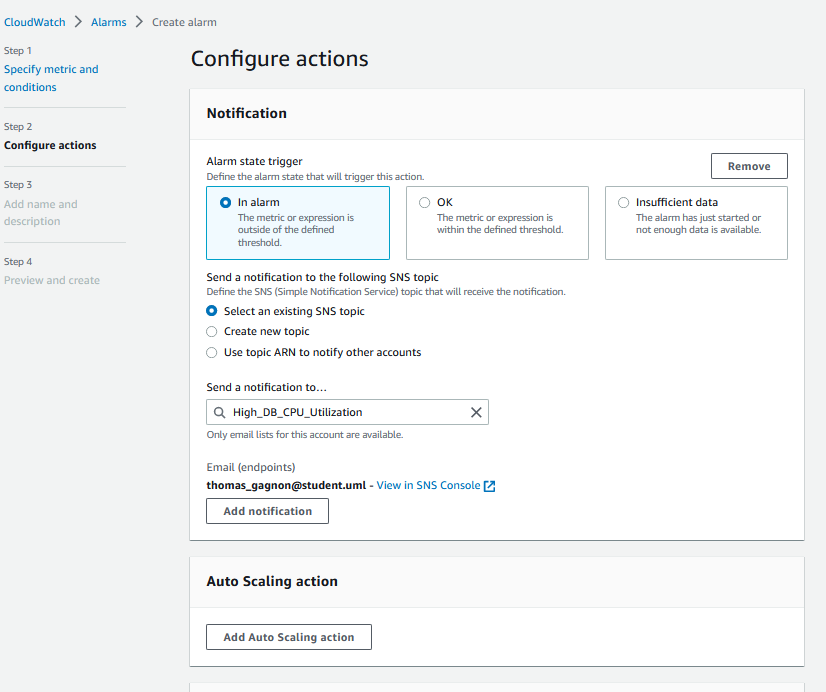Click the Preview and create step

(x=52, y=280)
